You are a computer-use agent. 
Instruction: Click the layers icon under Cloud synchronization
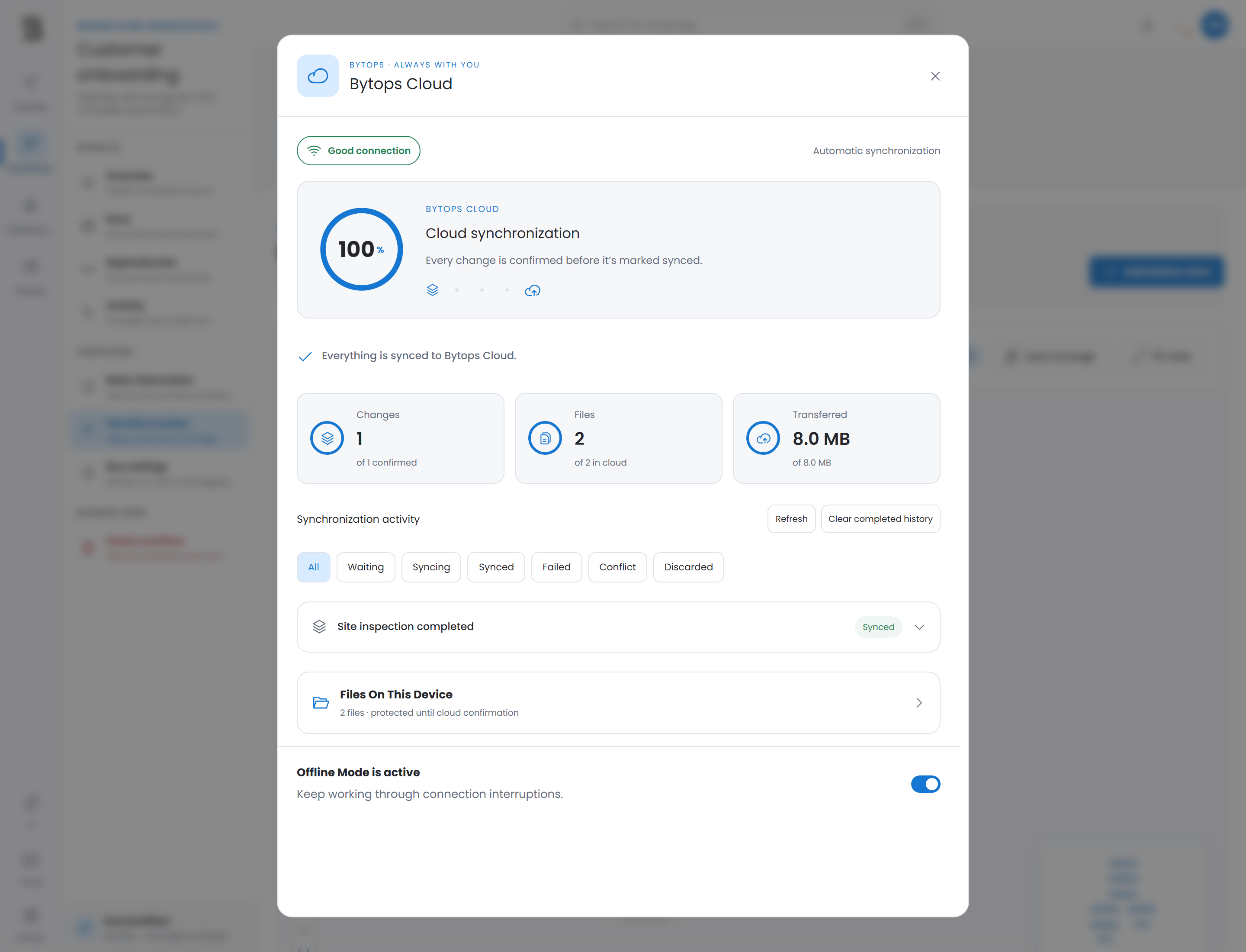pos(432,290)
